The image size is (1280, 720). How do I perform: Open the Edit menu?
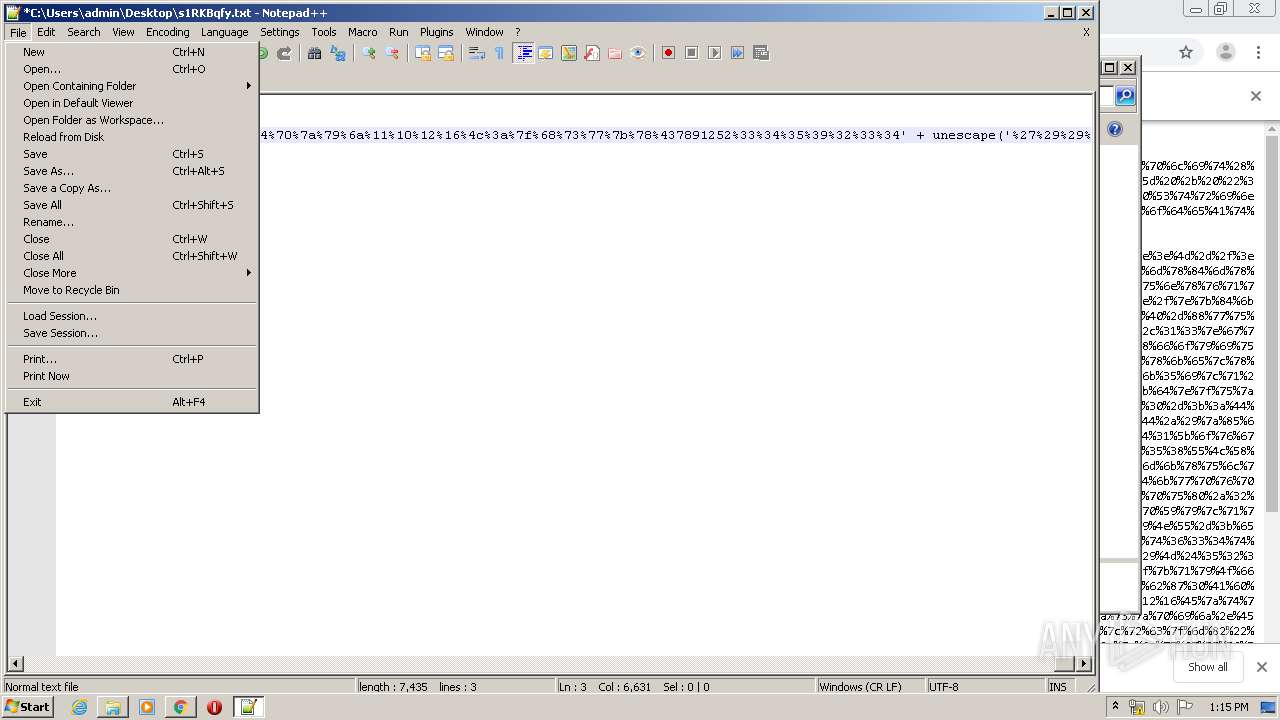tap(46, 32)
